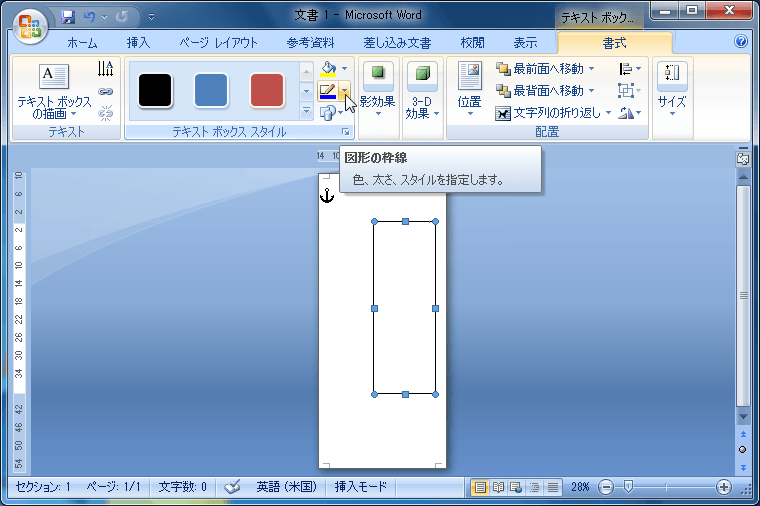Click the break text box link icon
Screen dimensions: 760x506
click(x=105, y=113)
